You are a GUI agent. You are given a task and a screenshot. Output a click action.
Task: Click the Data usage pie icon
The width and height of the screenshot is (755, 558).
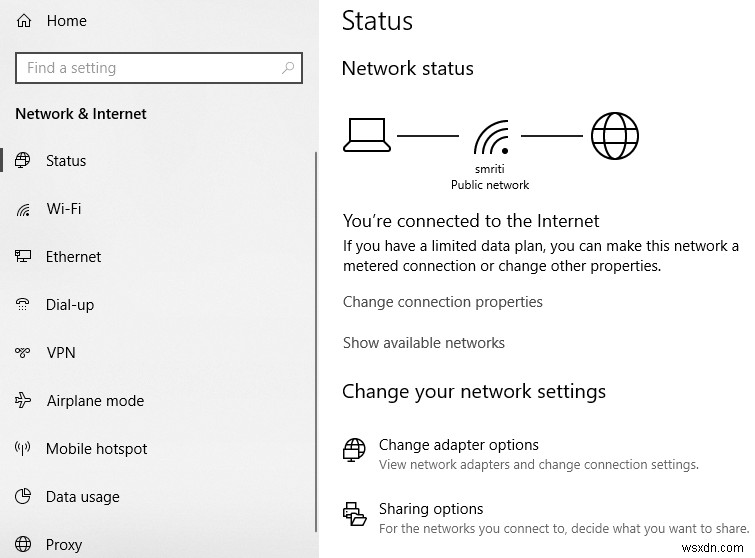click(x=24, y=497)
